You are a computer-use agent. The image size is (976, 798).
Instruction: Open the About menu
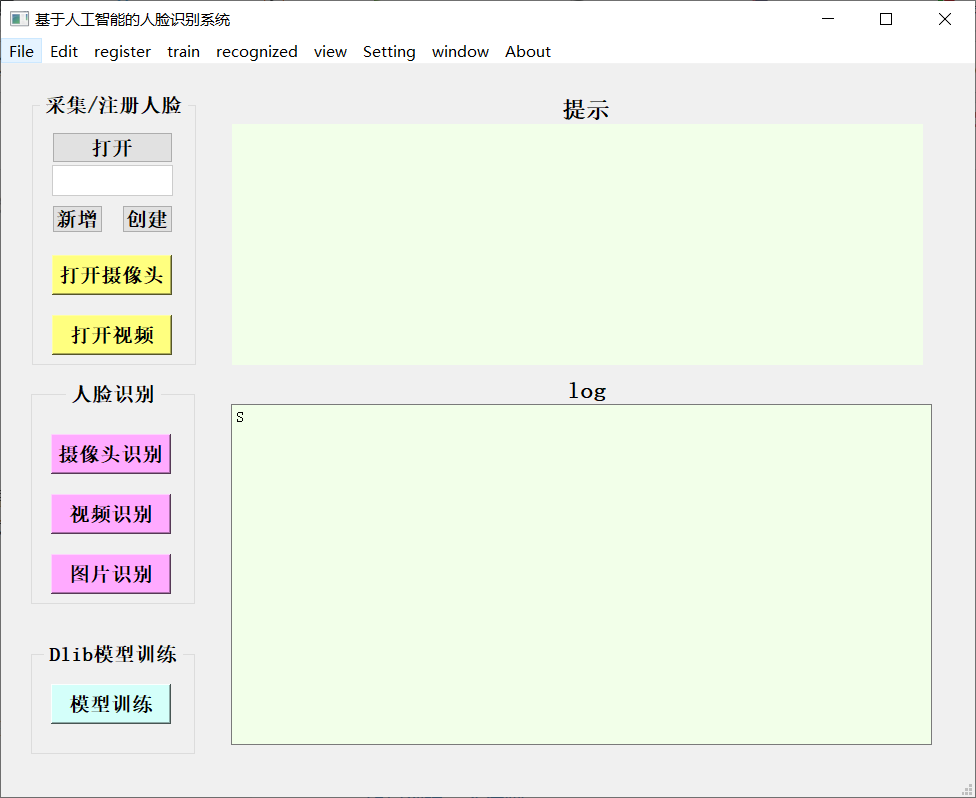click(x=527, y=51)
